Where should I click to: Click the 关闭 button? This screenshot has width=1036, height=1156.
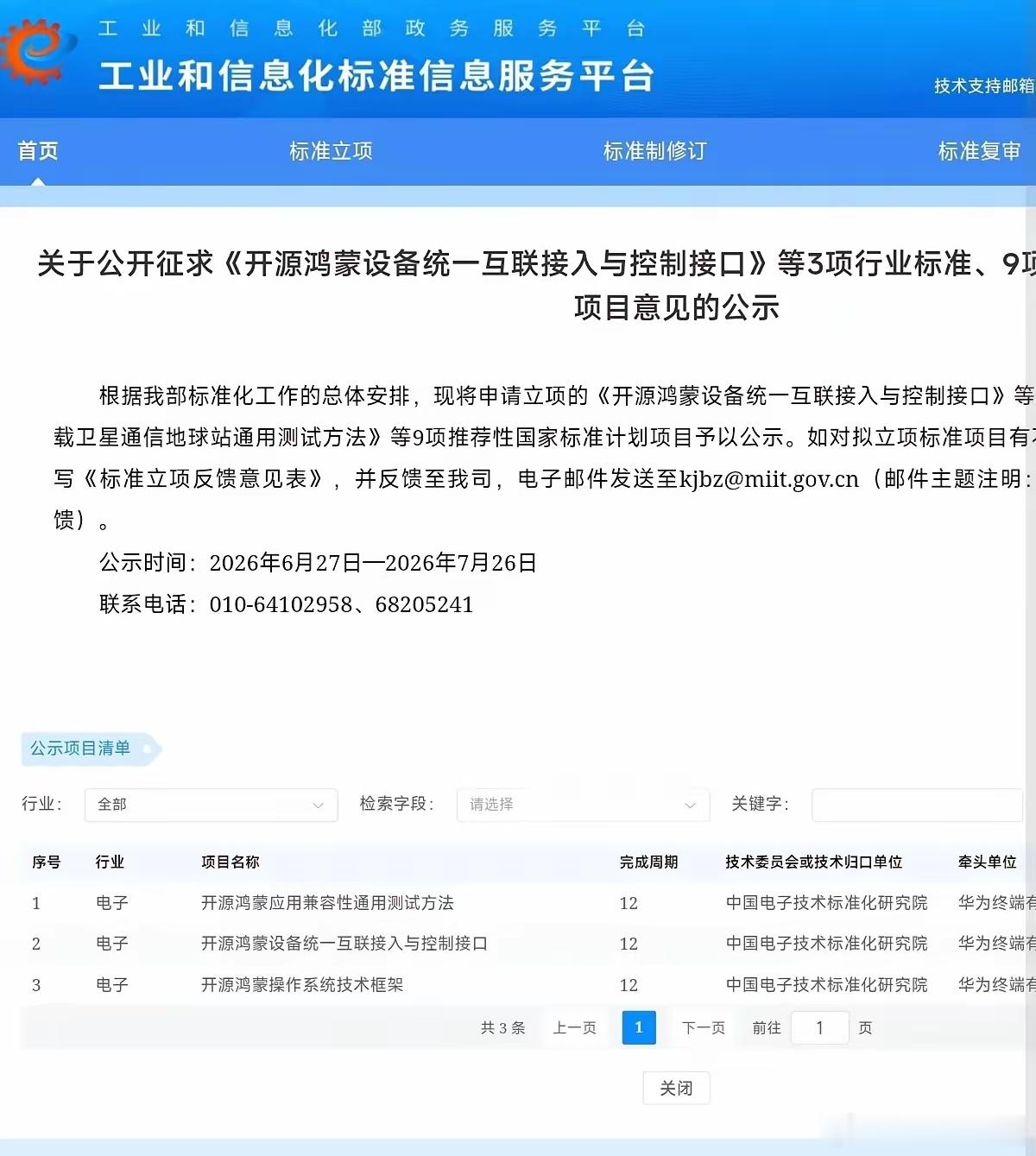coord(676,1089)
